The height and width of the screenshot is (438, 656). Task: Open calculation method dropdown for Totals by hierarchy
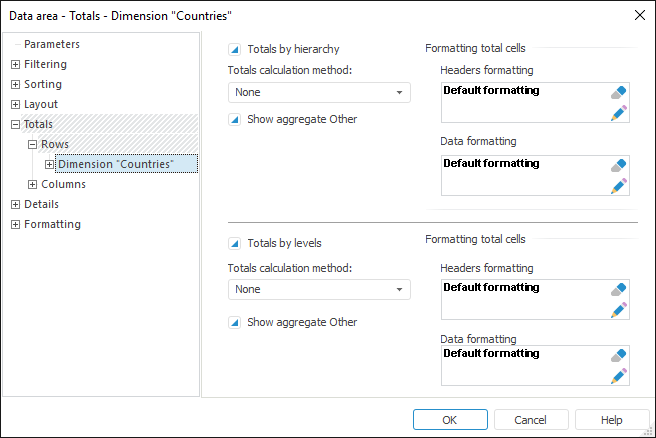[x=400, y=92]
